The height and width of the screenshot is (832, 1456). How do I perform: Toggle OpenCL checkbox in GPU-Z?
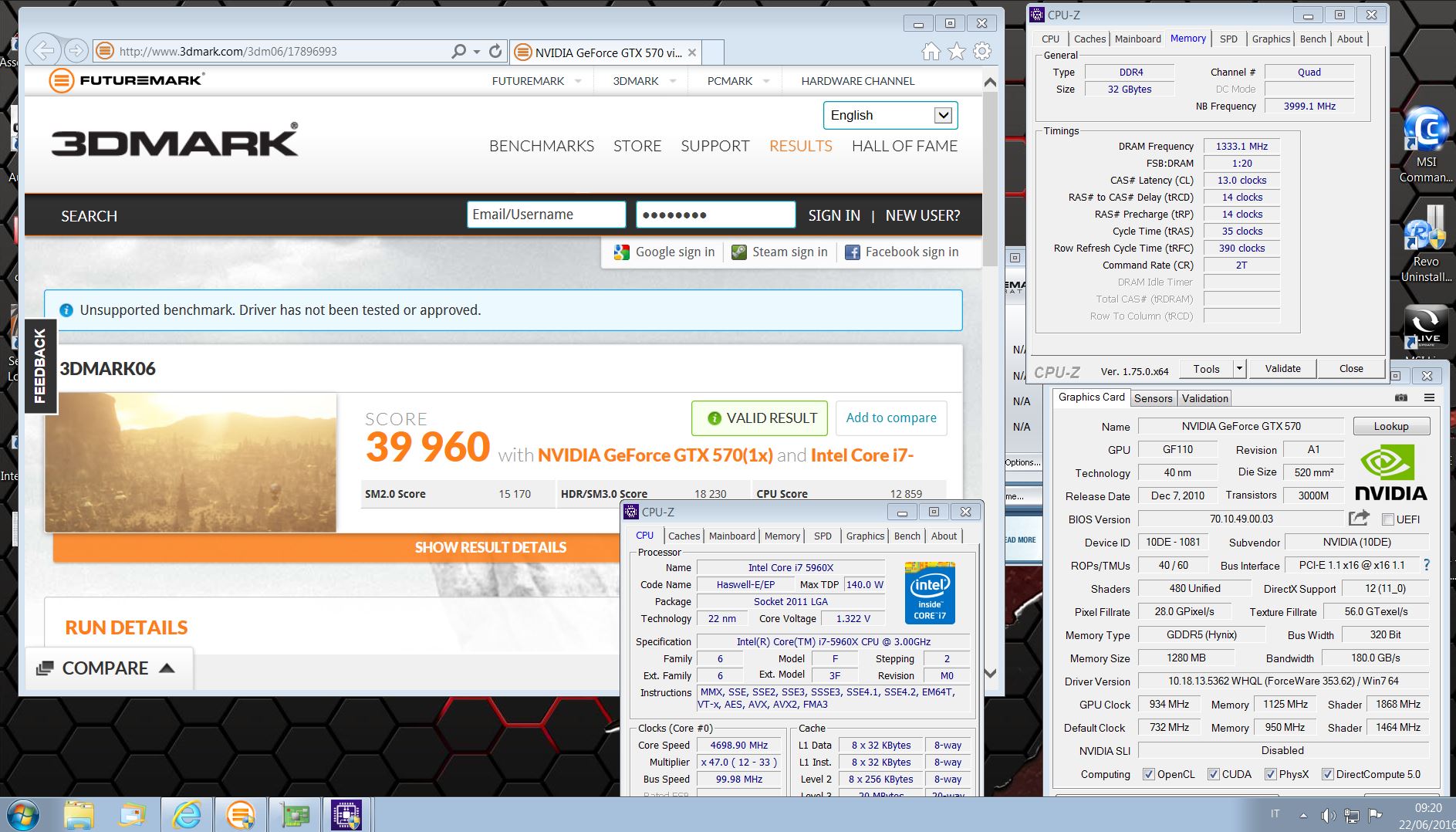pos(1149,774)
